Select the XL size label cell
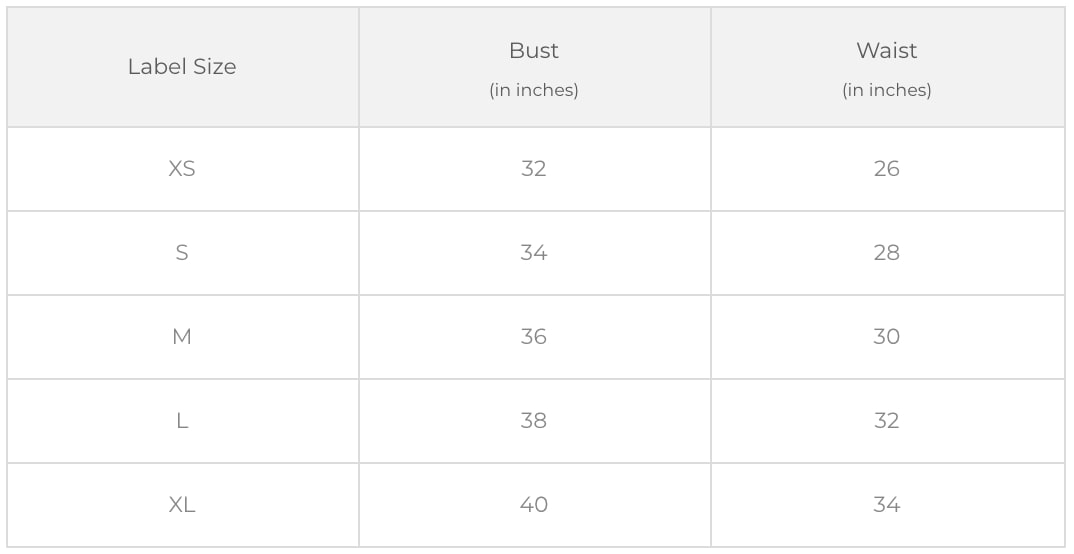This screenshot has width=1074, height=554. (x=182, y=505)
